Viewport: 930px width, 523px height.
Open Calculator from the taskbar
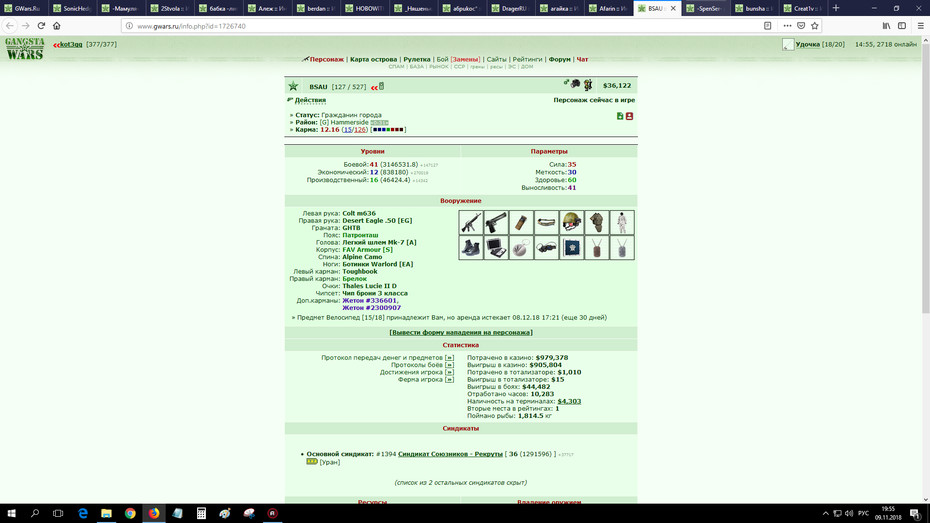point(201,513)
